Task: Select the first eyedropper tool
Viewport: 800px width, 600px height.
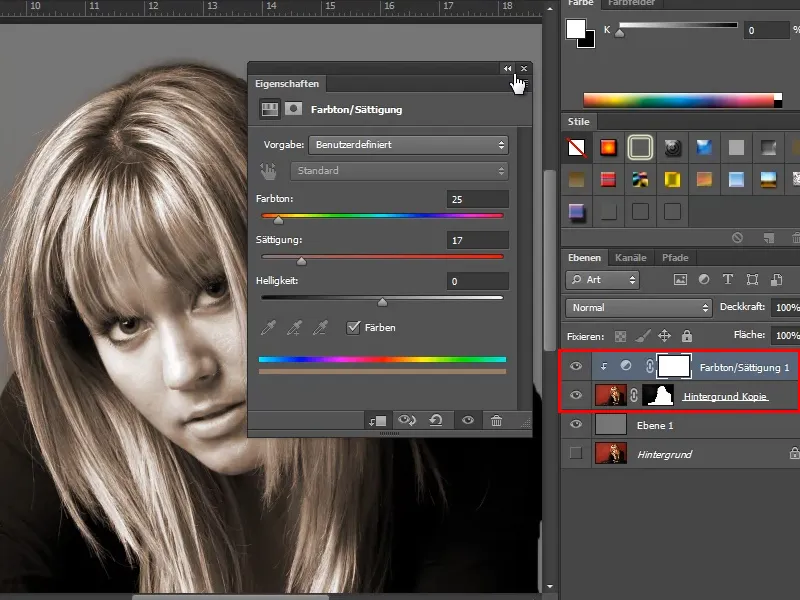Action: click(x=268, y=328)
